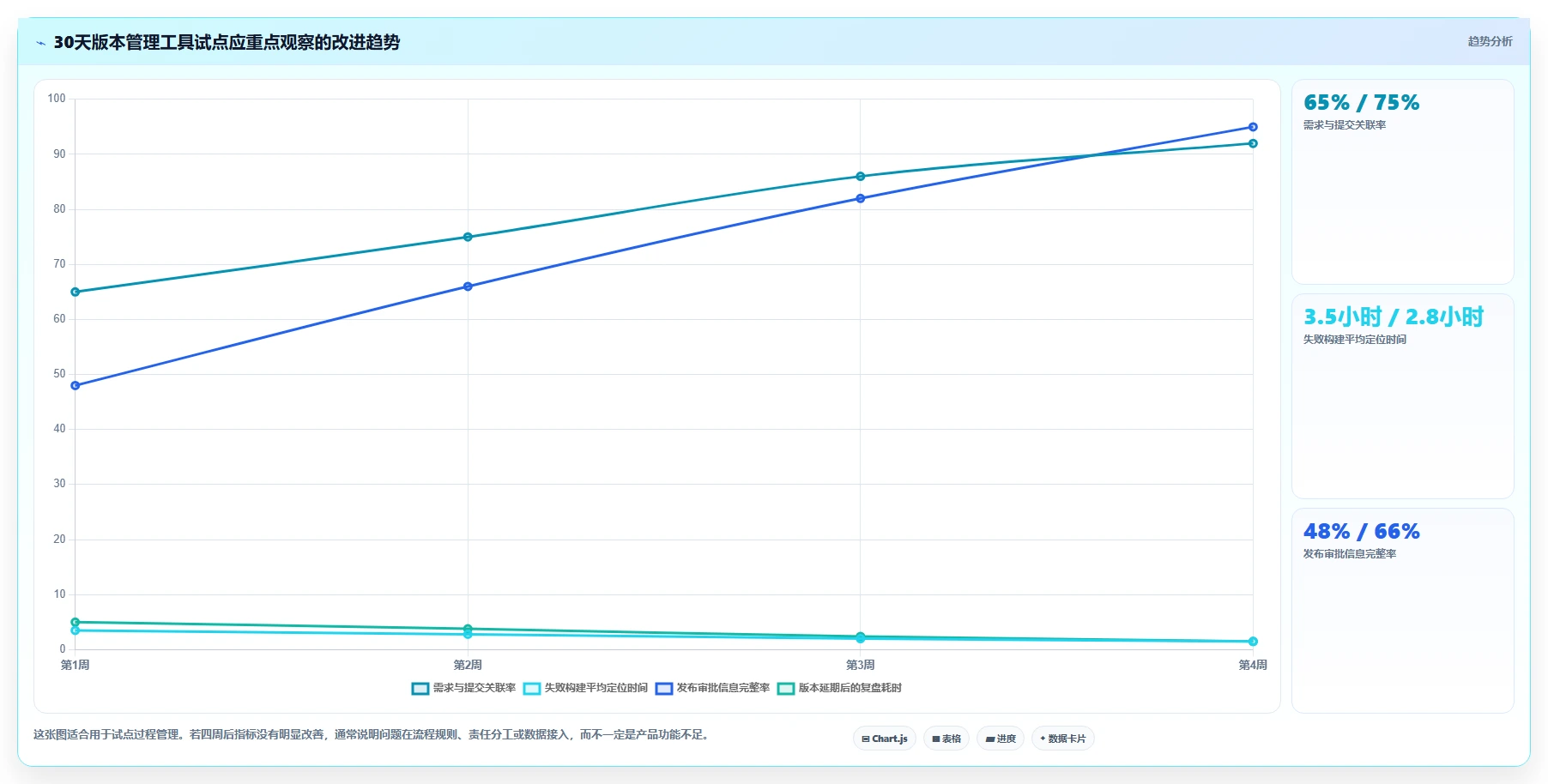The width and height of the screenshot is (1548, 784).
Task: Select 需求与提交关联率 point at 第3周 (86)
Action: 861,177
